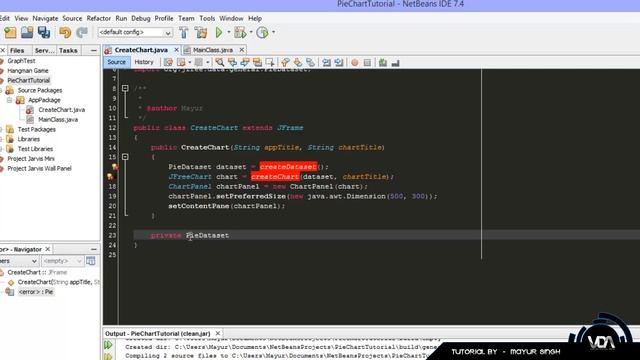Open the Debug menu
This screenshot has width=640, height=360.
(x=141, y=18)
